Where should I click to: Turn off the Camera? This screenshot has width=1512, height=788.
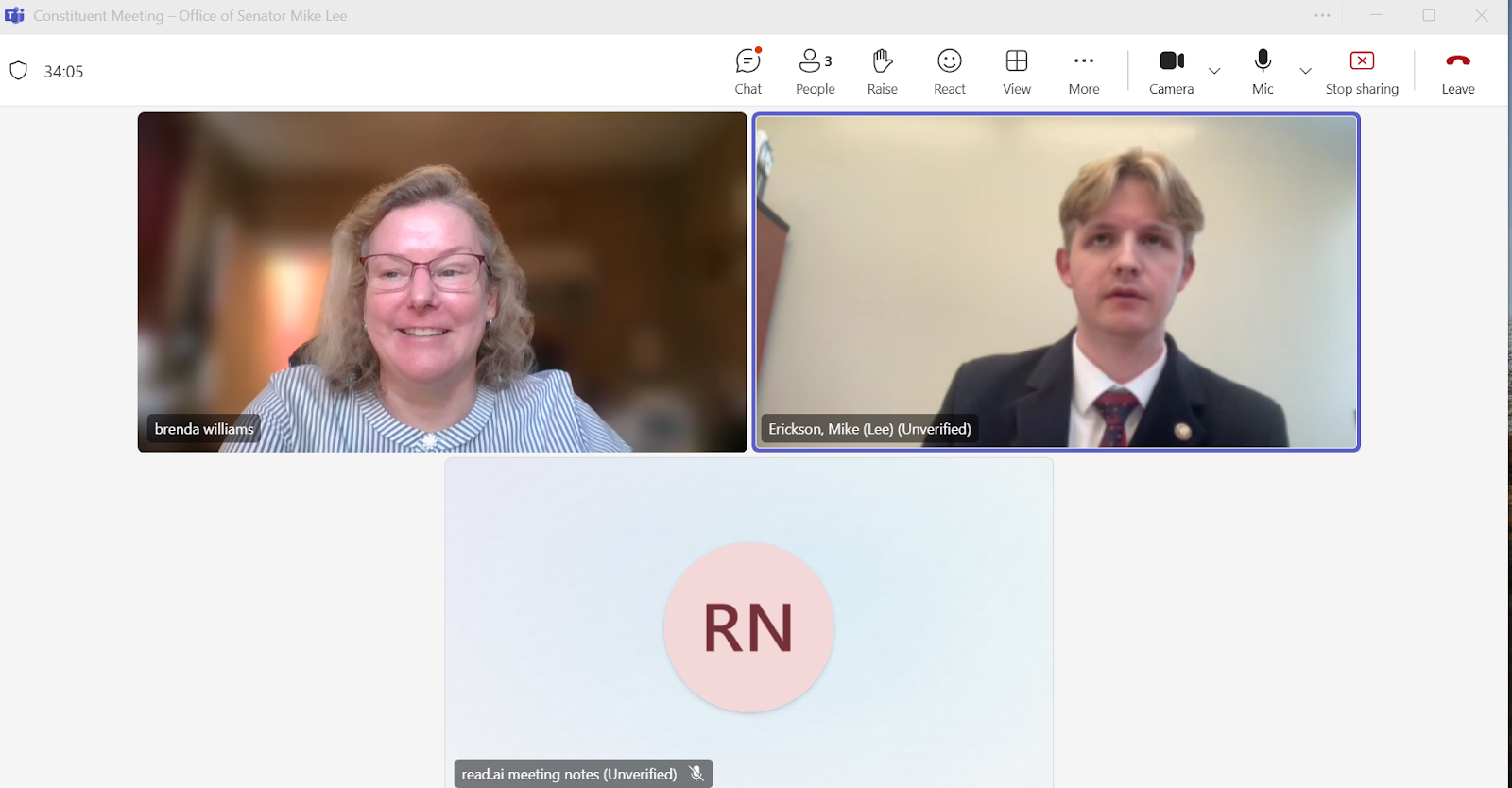[1171, 72]
